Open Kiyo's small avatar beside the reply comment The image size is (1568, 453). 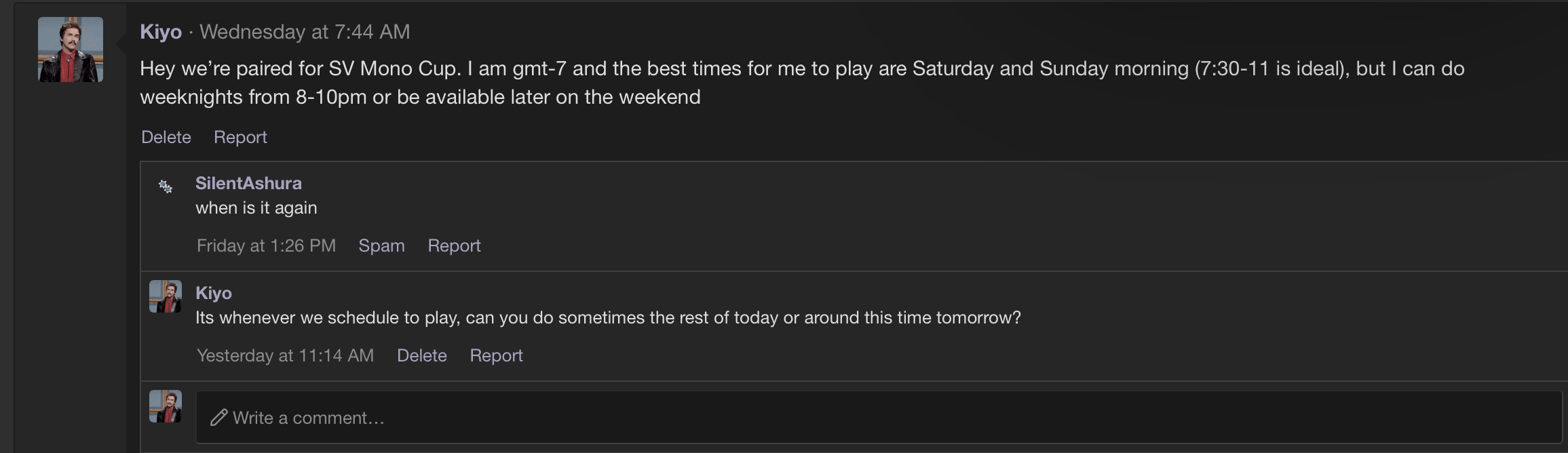[166, 296]
